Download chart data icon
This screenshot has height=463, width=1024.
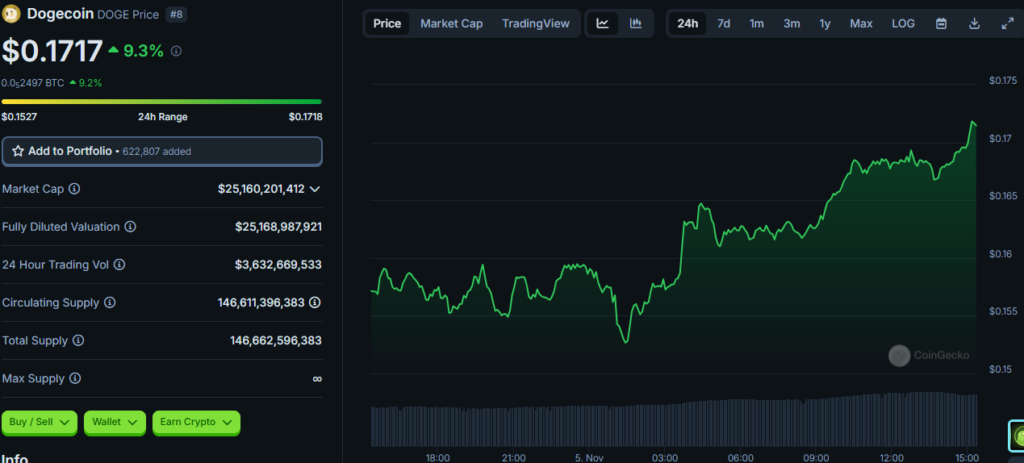point(974,24)
